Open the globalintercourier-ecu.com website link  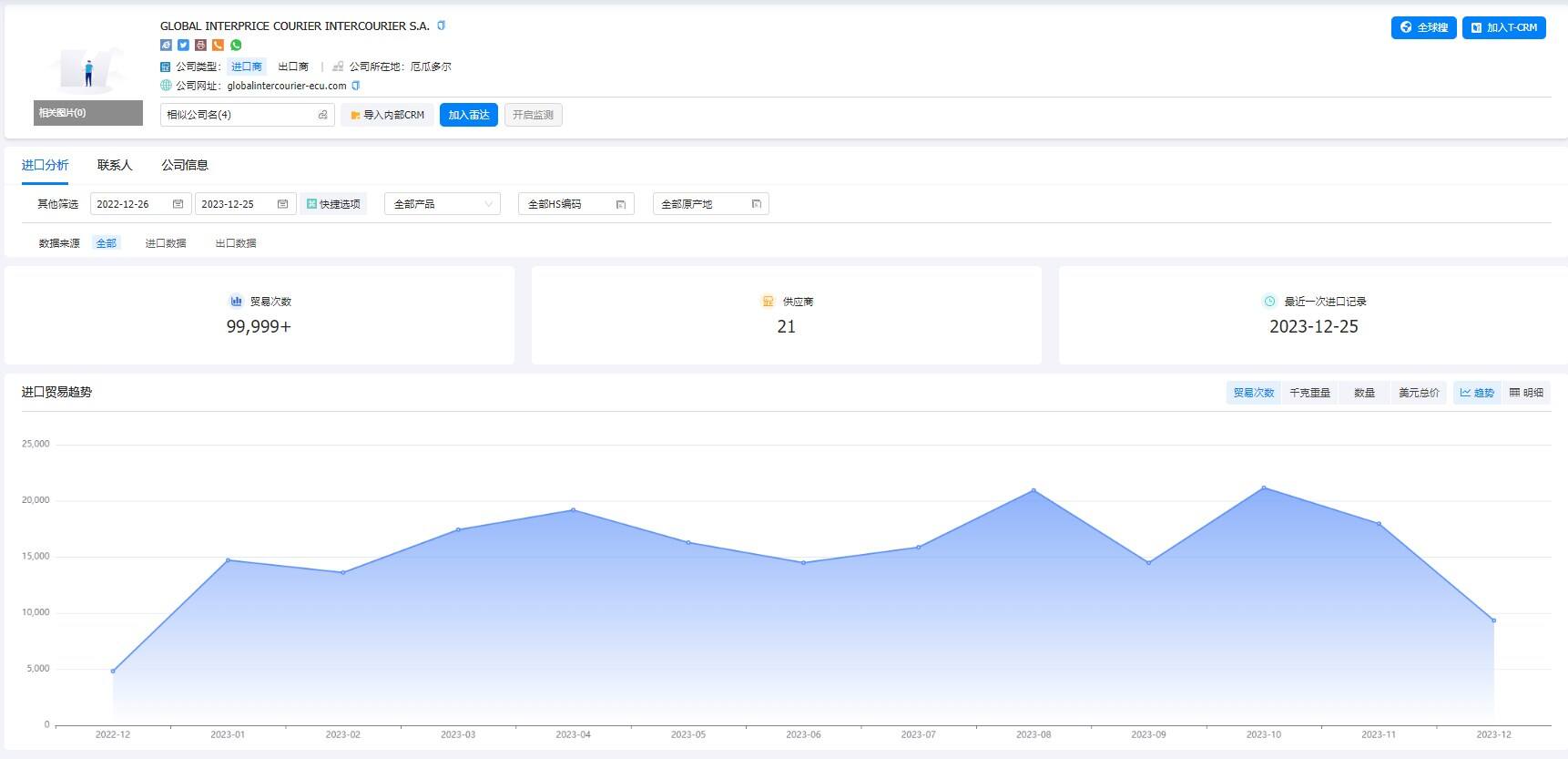287,86
